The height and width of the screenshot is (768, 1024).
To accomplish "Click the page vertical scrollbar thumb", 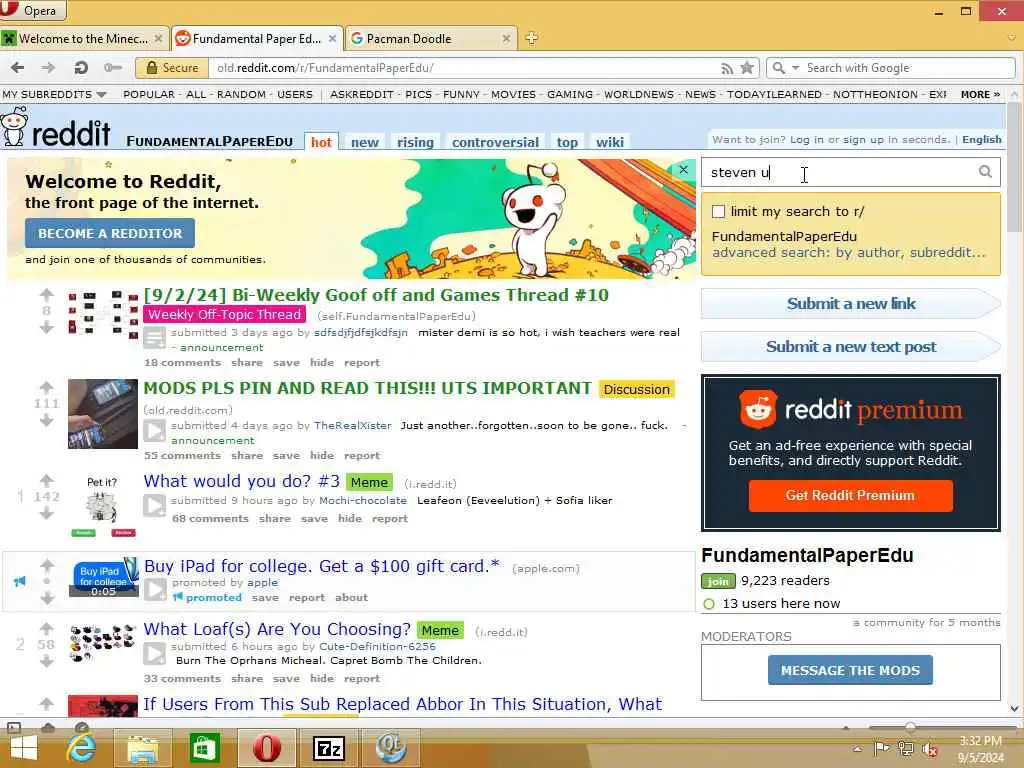I will (x=1014, y=167).
